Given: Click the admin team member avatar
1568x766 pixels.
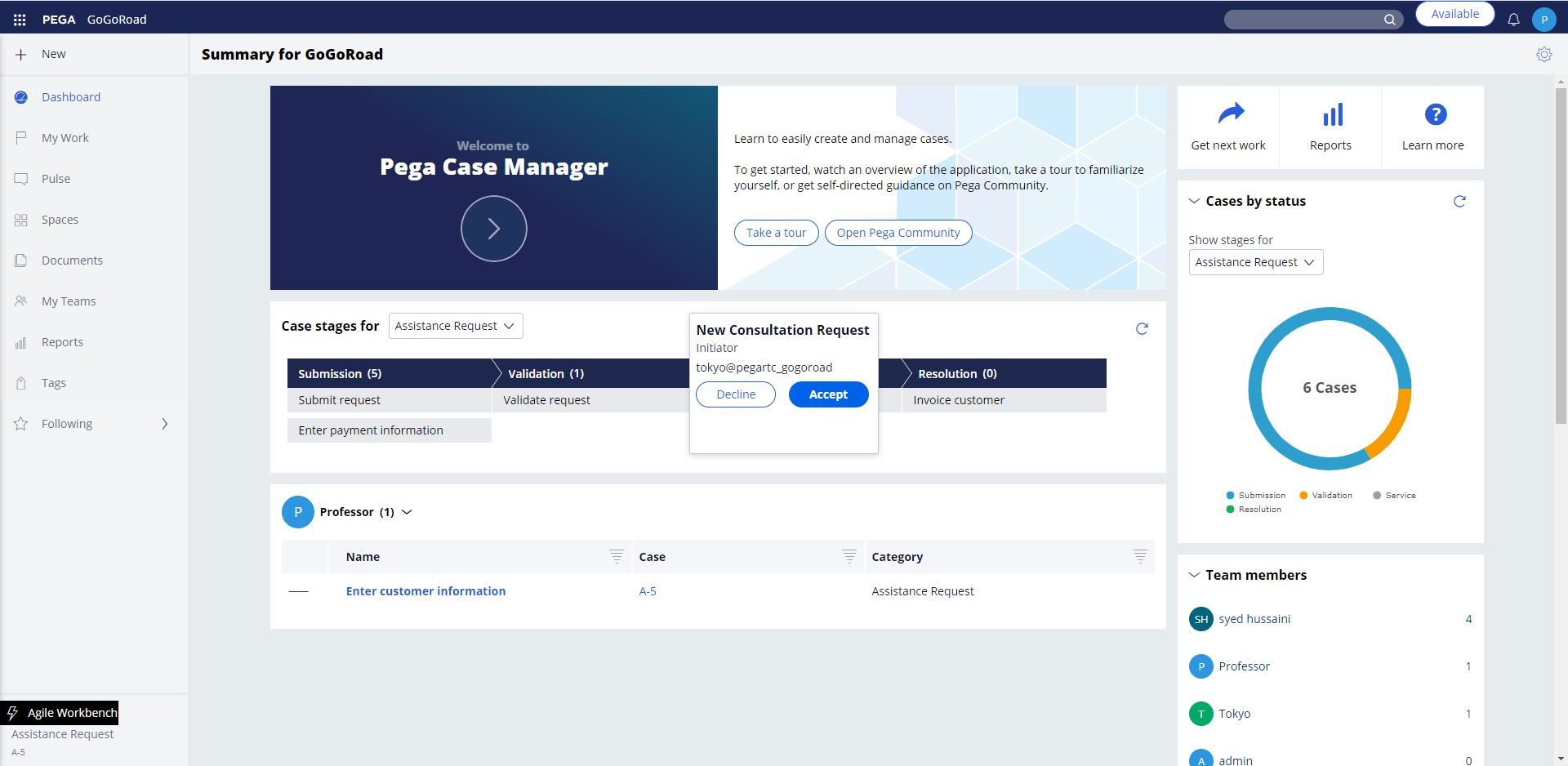Looking at the screenshot, I should point(1200,759).
